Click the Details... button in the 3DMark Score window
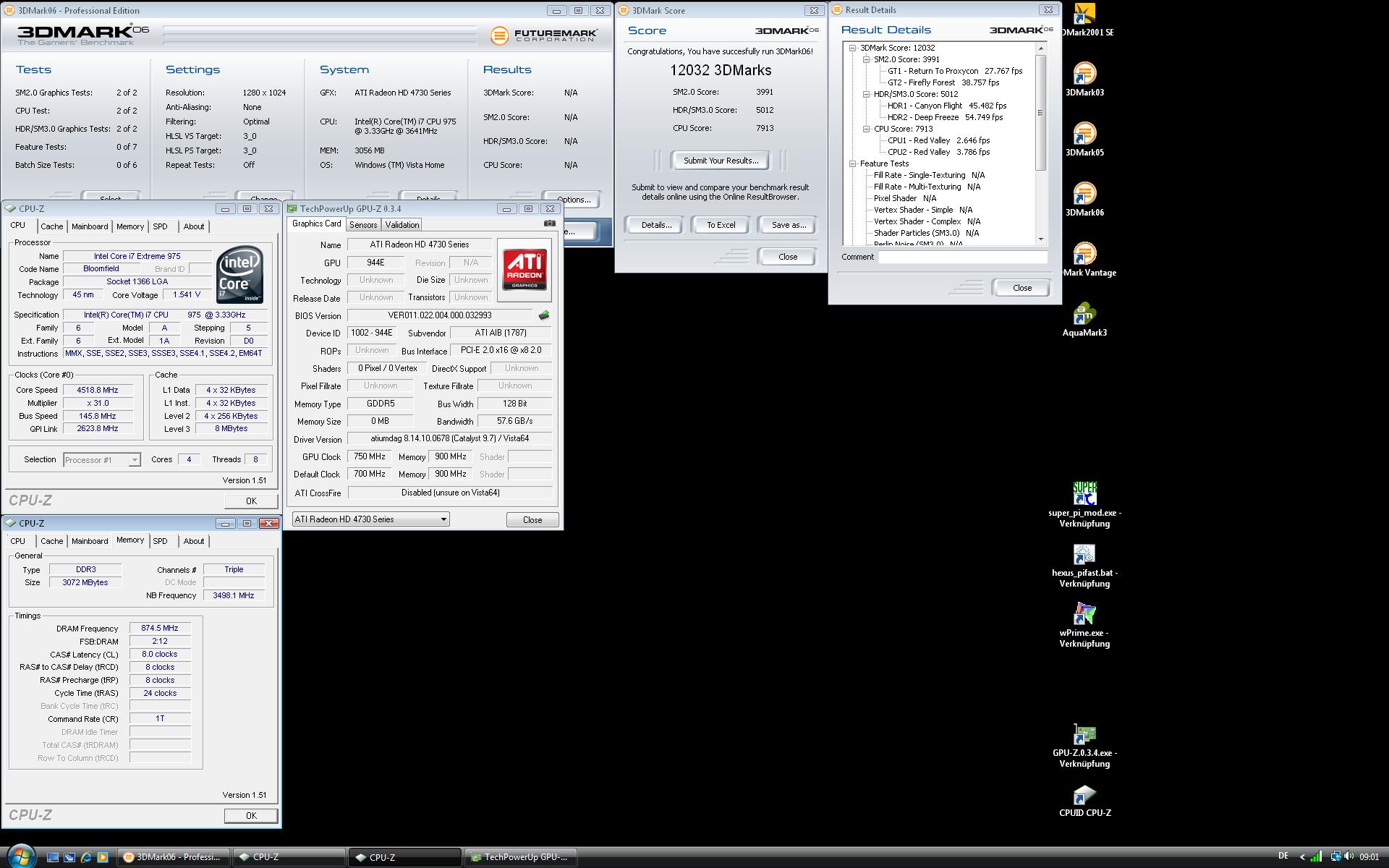The image size is (1389, 868). 656,225
